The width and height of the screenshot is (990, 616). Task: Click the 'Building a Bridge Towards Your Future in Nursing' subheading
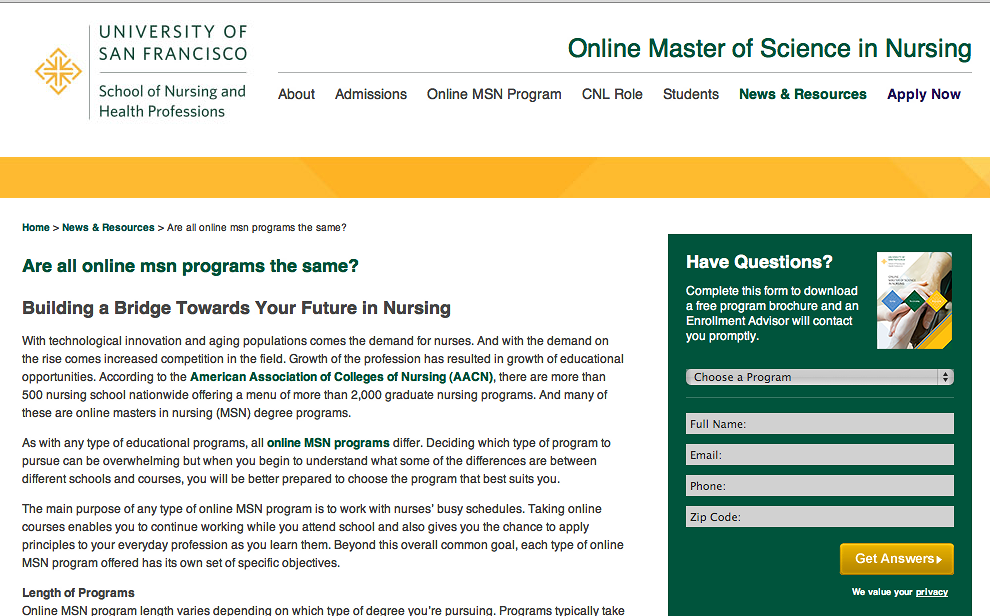[x=236, y=308]
